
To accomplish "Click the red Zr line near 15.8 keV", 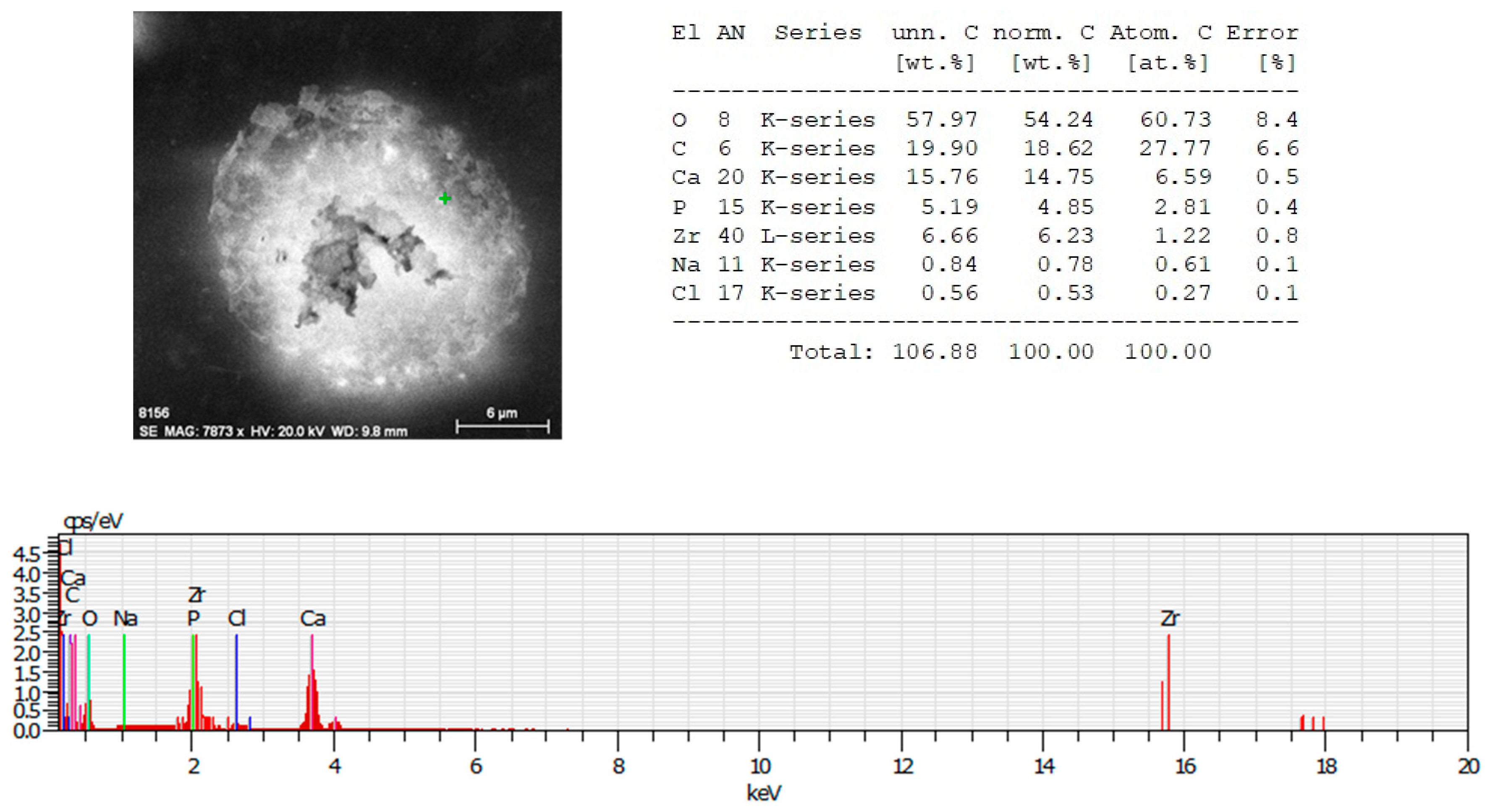I will [1168, 682].
